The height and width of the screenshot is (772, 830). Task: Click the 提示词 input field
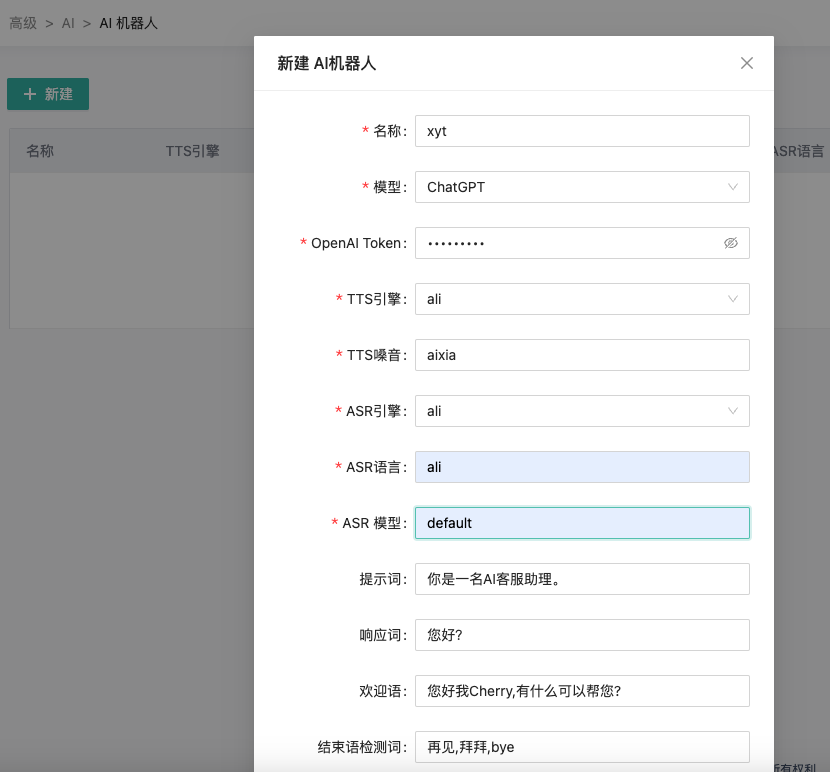click(x=582, y=579)
